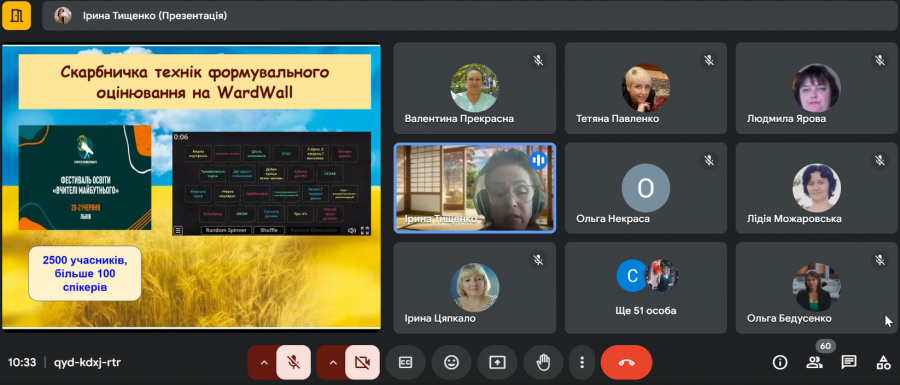The image size is (900, 385).
Task: Unmute the microphone button
Action: [293, 362]
